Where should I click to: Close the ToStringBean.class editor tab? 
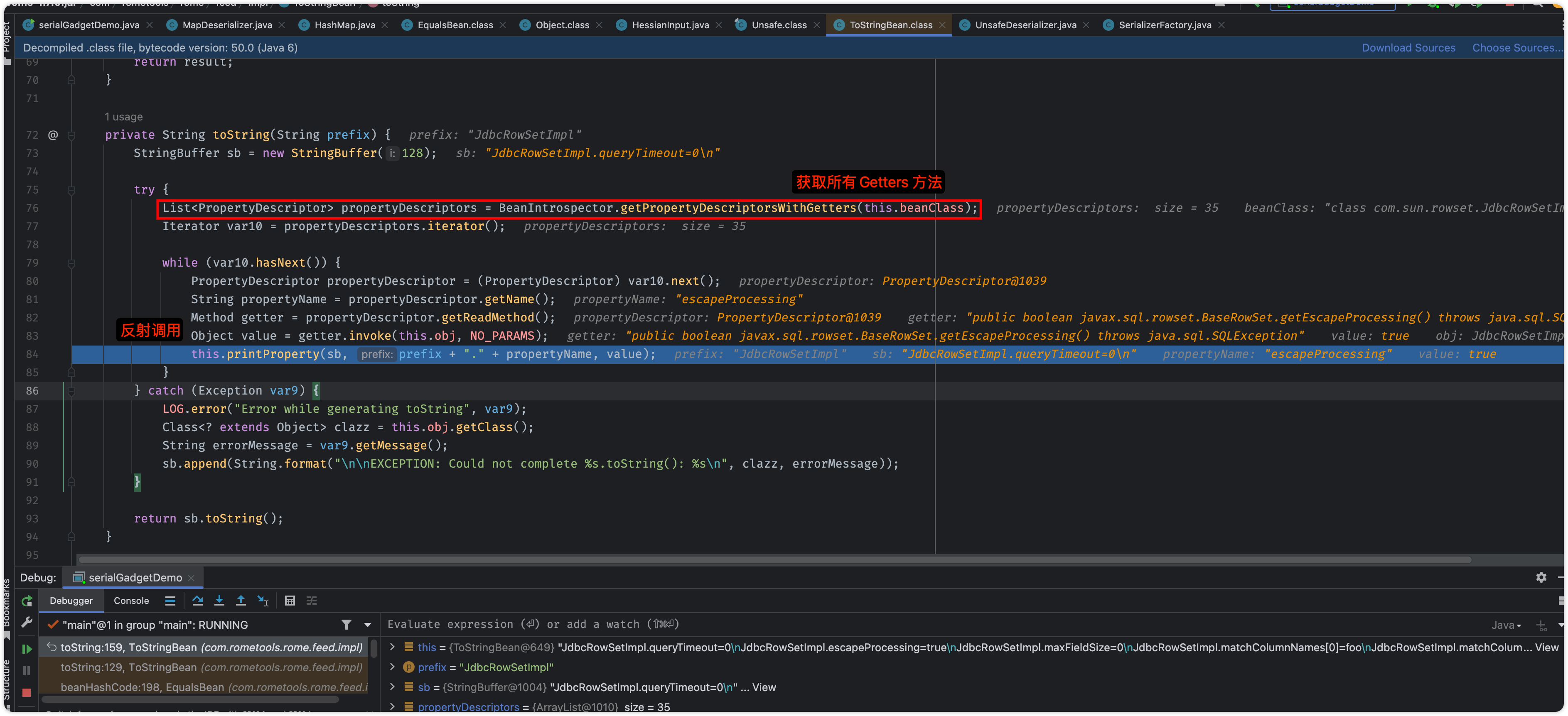(x=942, y=25)
